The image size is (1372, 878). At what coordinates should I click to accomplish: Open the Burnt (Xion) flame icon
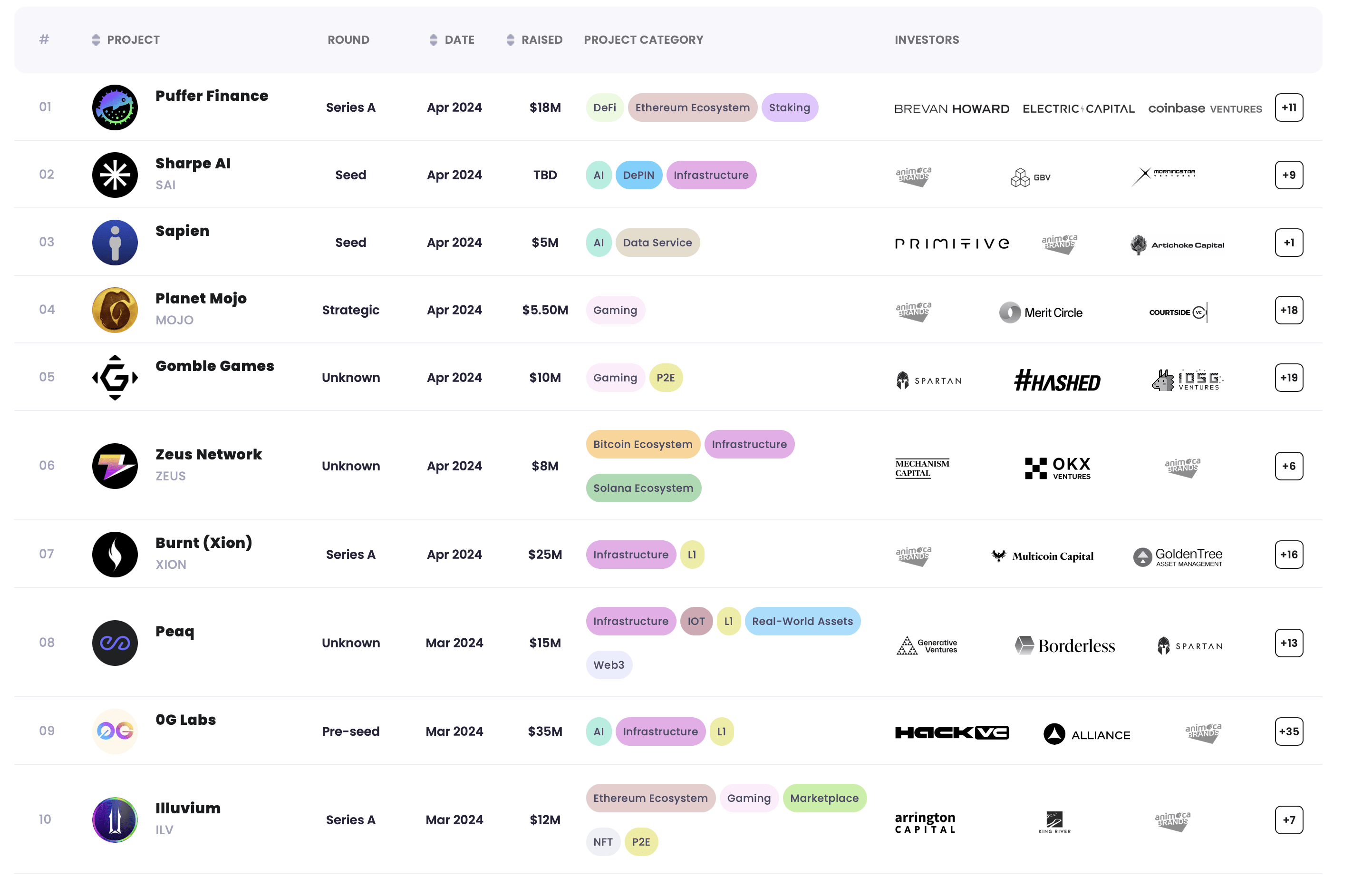[x=115, y=554]
